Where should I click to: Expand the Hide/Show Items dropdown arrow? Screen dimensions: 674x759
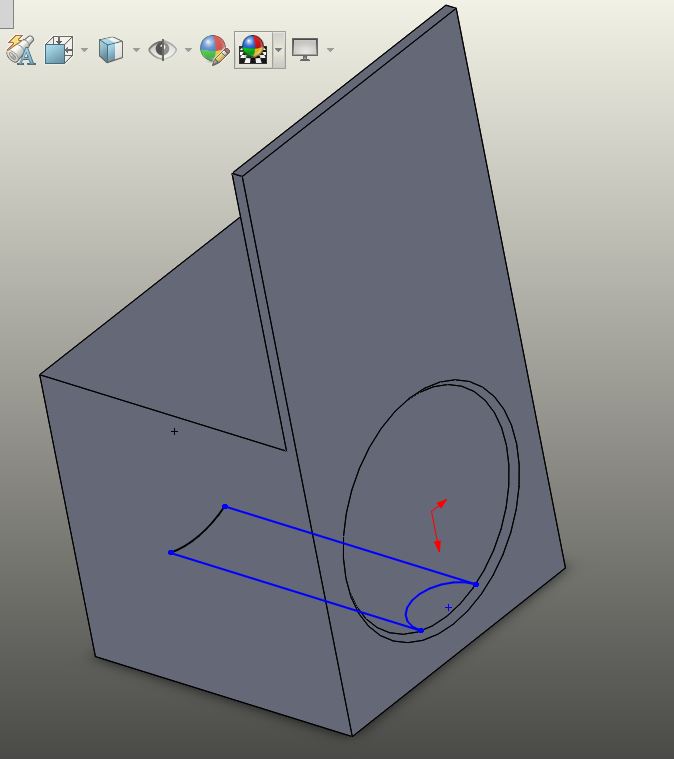click(x=188, y=49)
